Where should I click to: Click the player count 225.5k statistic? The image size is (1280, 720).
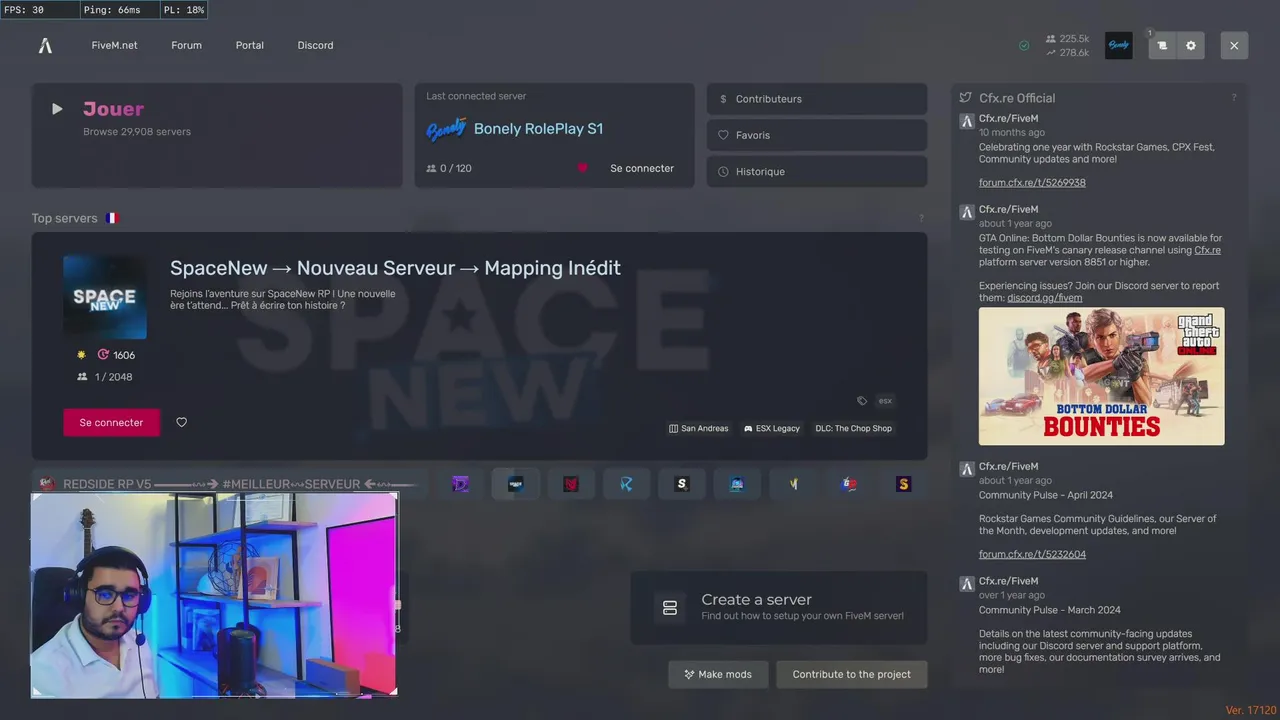1067,39
